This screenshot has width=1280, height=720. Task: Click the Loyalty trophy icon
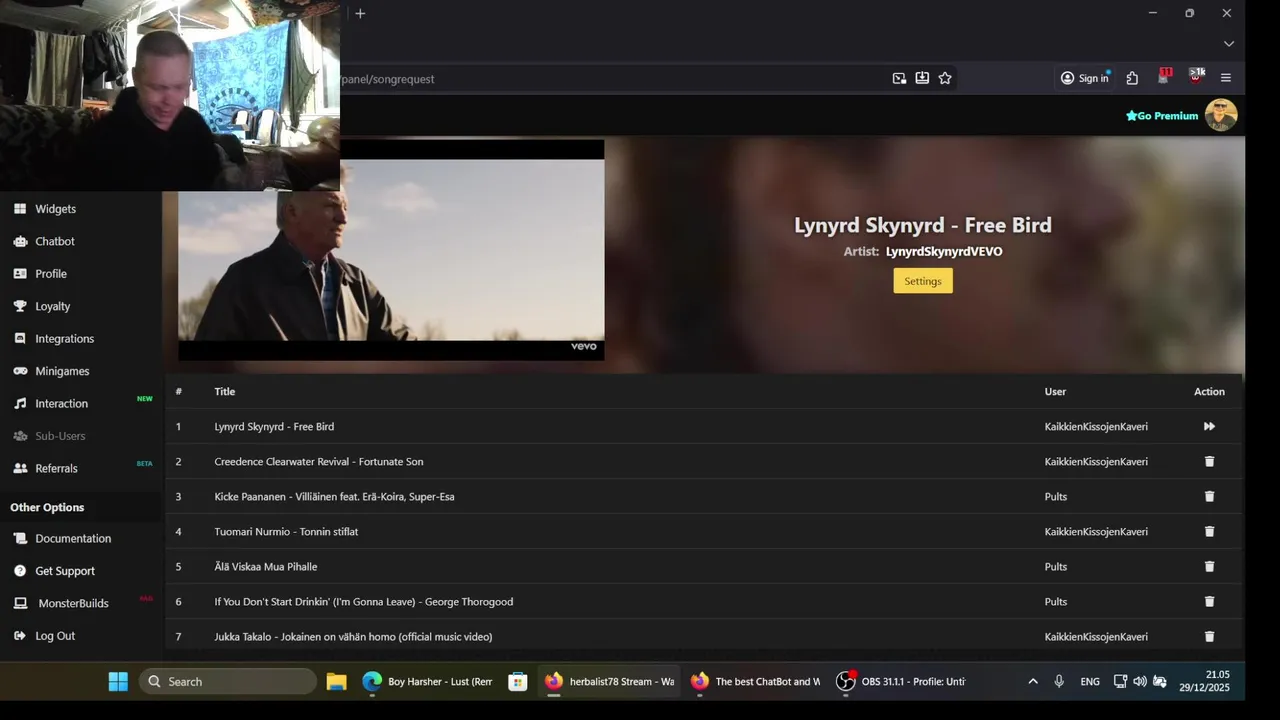tap(19, 306)
